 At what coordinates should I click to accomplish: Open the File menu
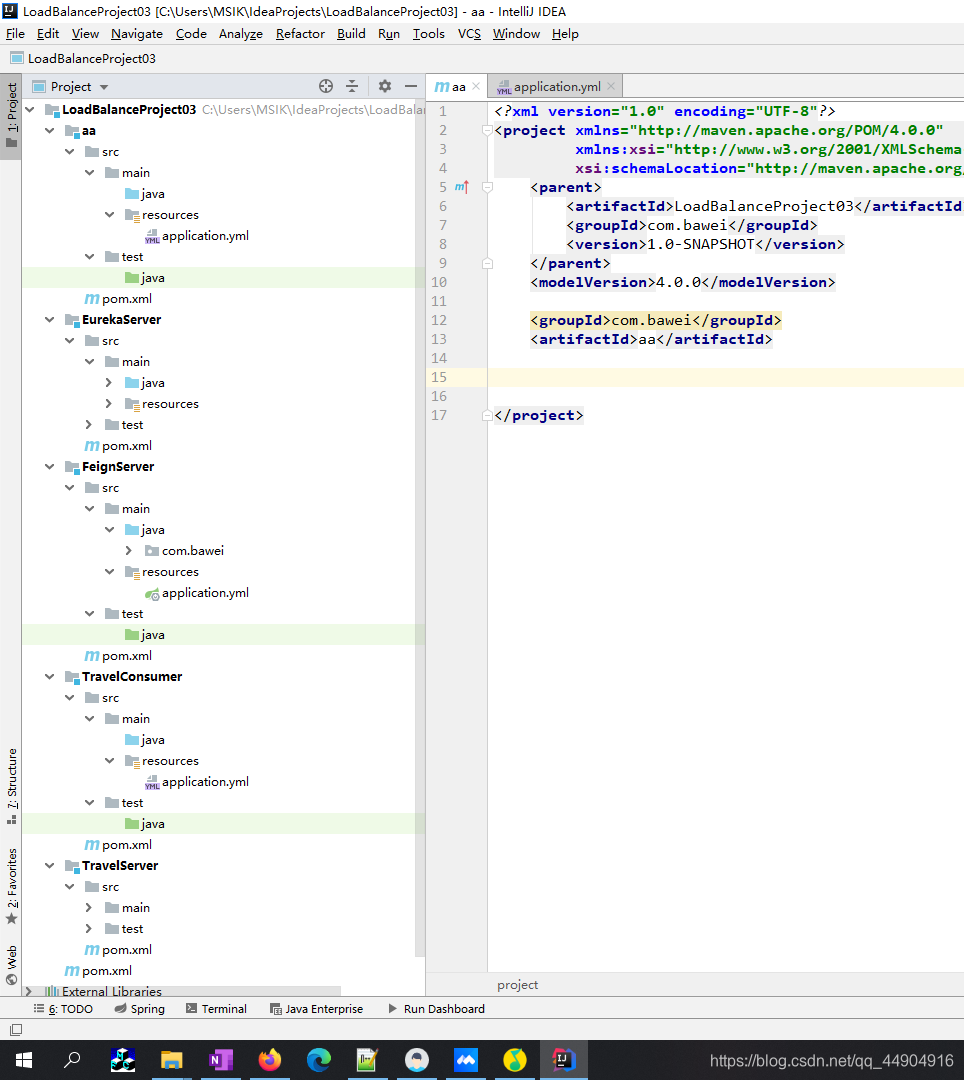point(15,34)
